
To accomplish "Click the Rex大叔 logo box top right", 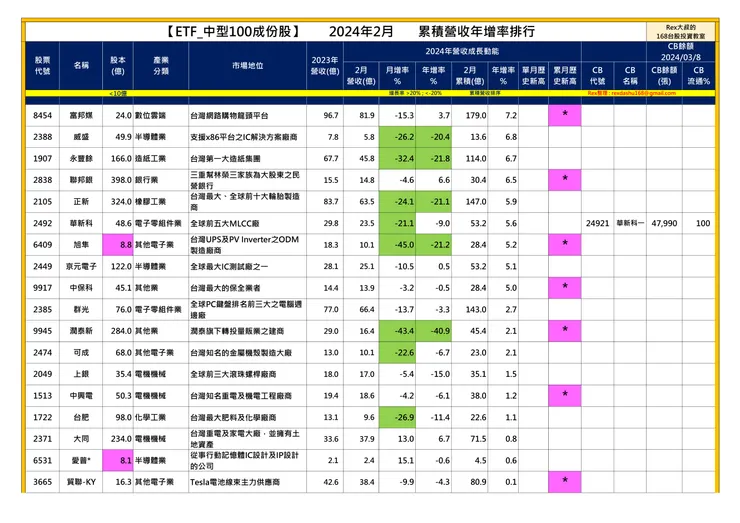I will click(681, 32).
